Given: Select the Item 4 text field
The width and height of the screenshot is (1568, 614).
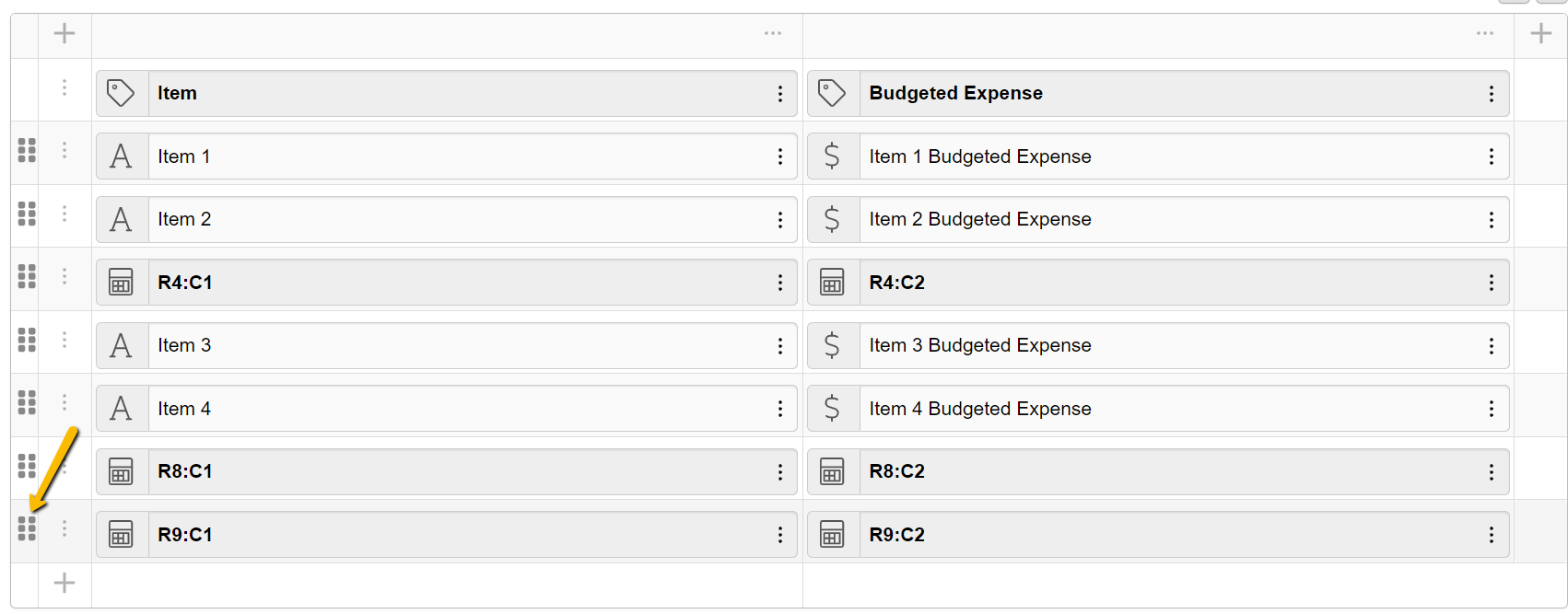Looking at the screenshot, I should (461, 409).
